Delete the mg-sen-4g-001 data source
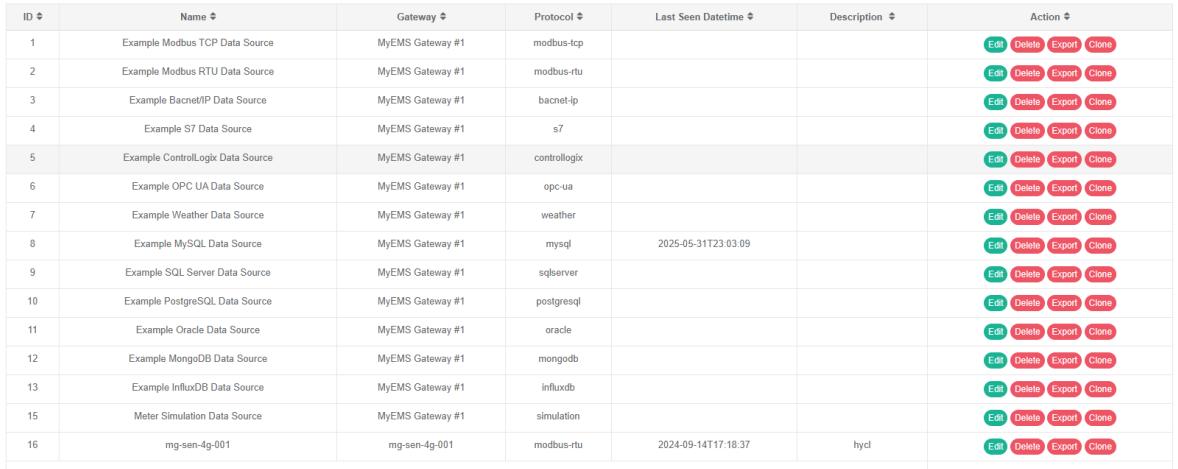This screenshot has width=1178, height=469. pos(1025,444)
